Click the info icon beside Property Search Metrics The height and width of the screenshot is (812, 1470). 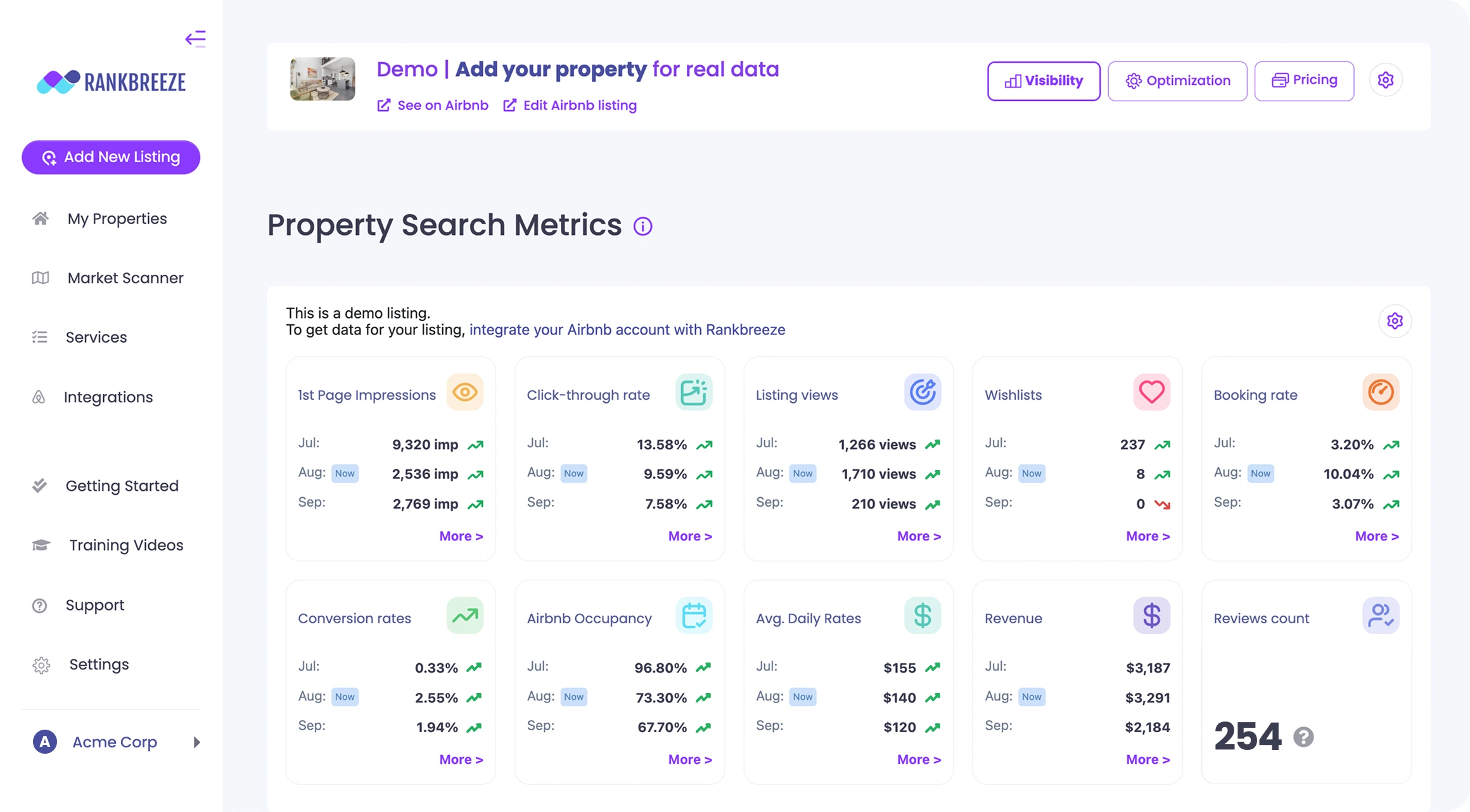[x=642, y=226]
